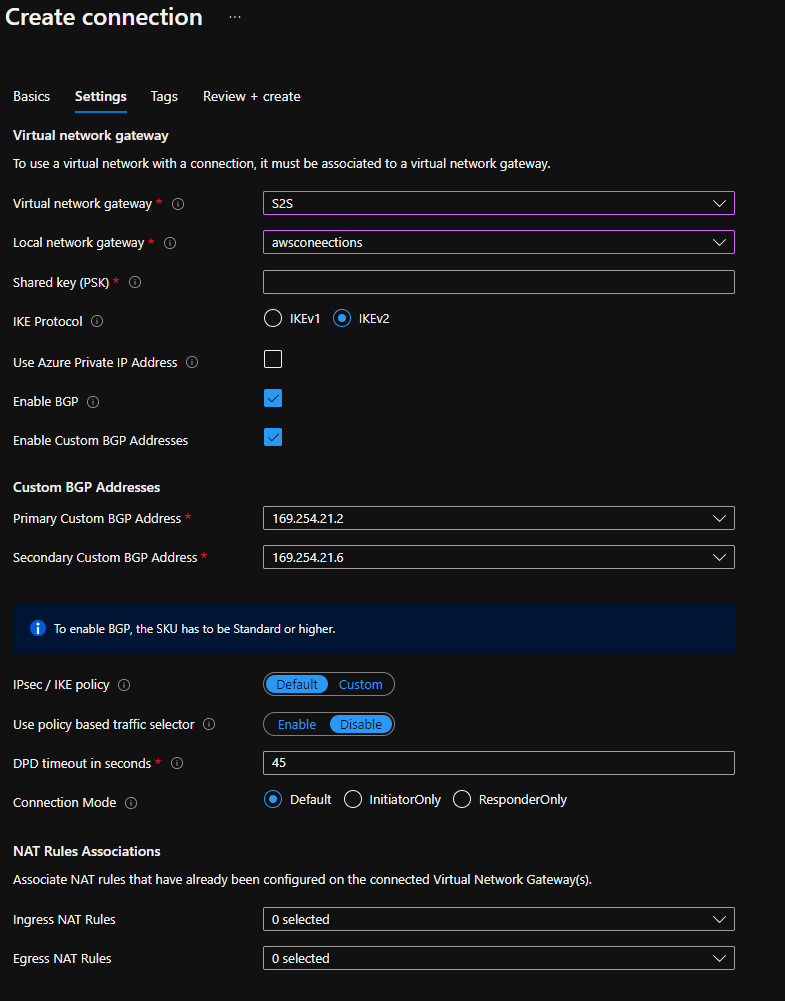Click the ellipsis next to Create connection title

tap(234, 17)
